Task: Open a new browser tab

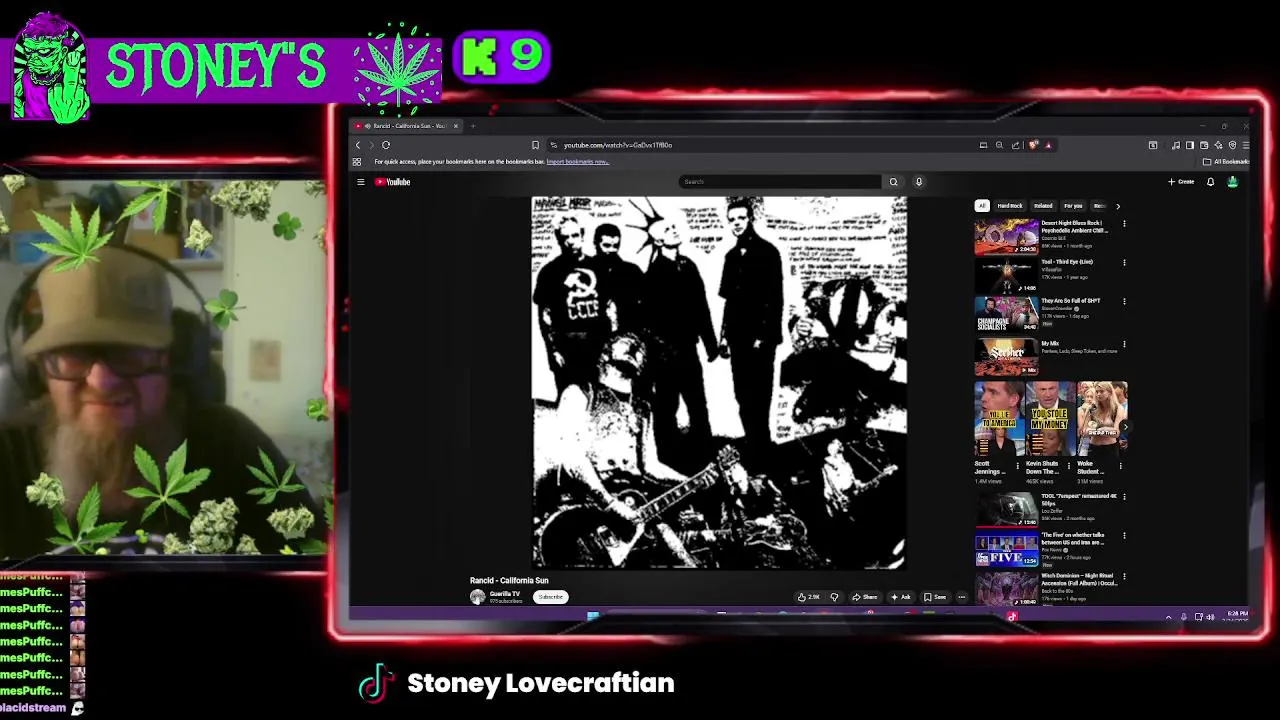Action: (474, 126)
